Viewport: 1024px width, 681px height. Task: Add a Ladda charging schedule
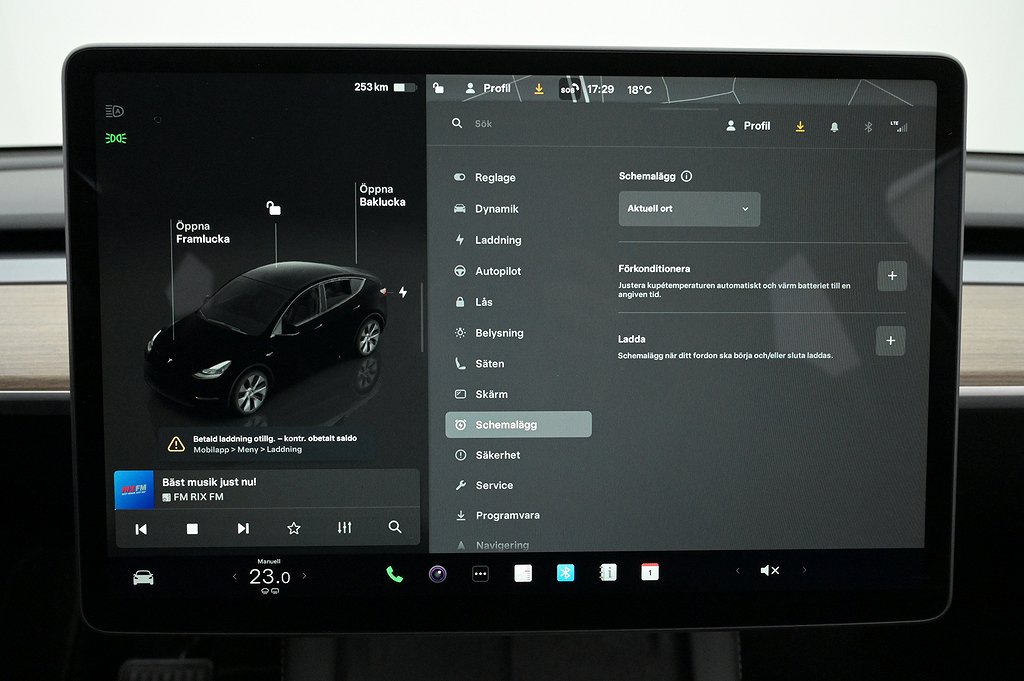tap(890, 341)
